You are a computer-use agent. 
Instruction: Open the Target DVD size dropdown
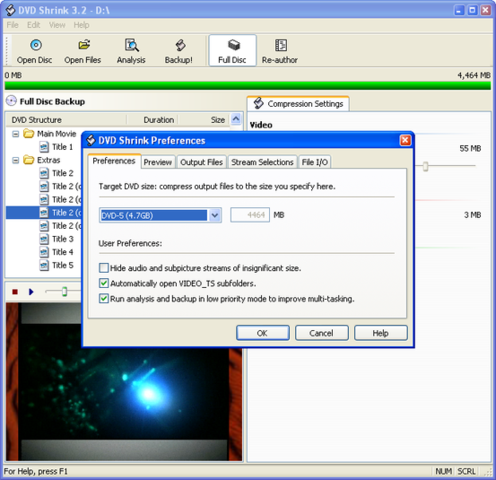[x=215, y=215]
